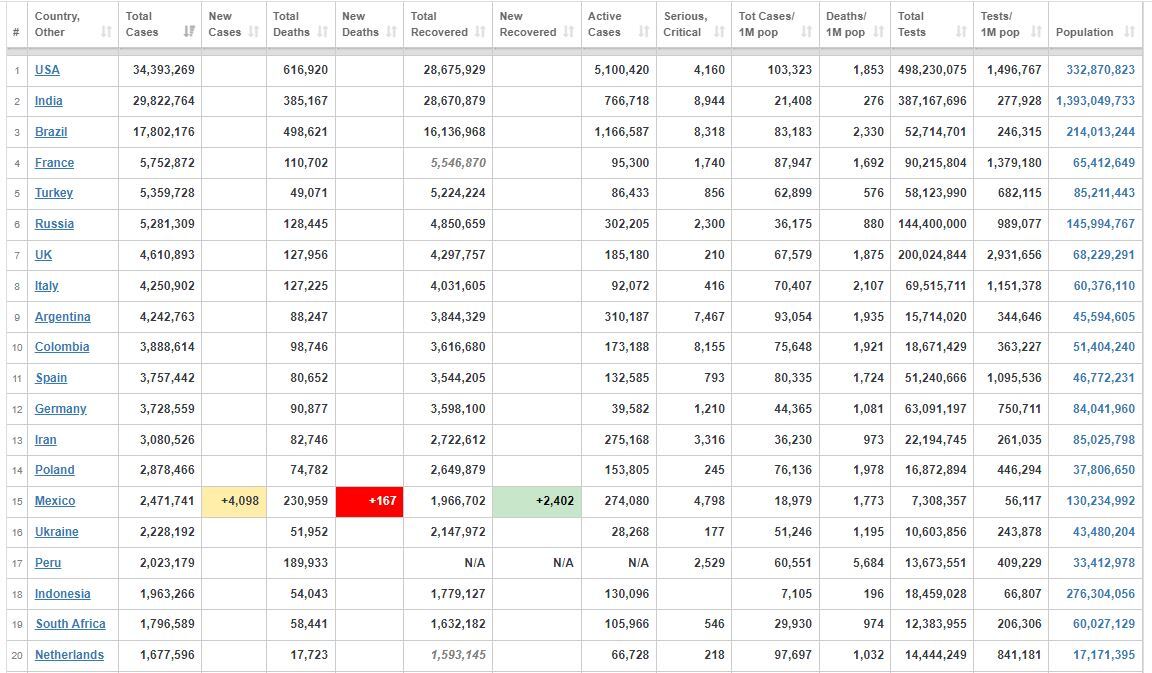Open USA population link 332,870,823
This screenshot has width=1152, height=673.
[x=1101, y=70]
